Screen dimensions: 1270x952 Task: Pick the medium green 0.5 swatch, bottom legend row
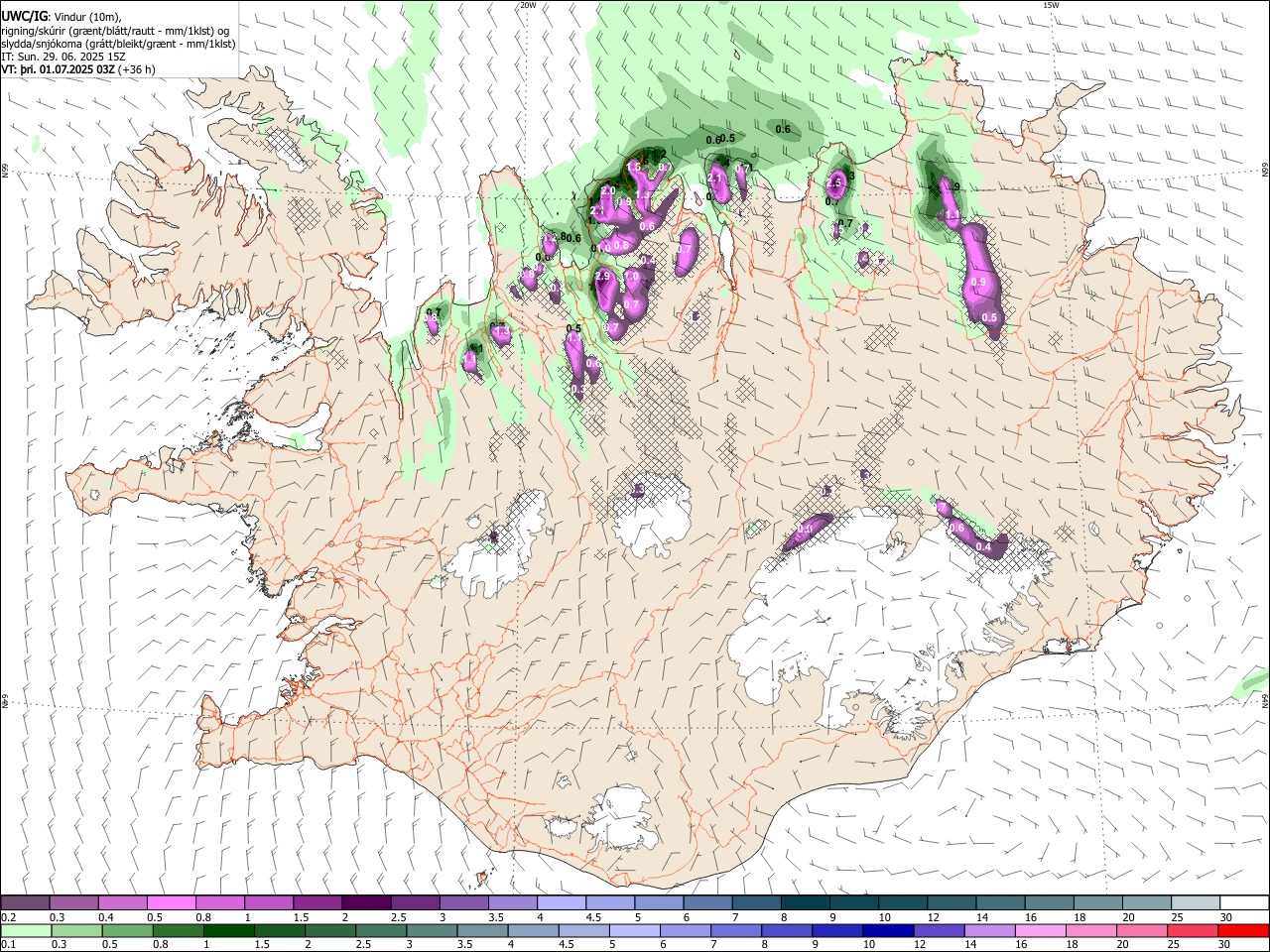point(127,930)
